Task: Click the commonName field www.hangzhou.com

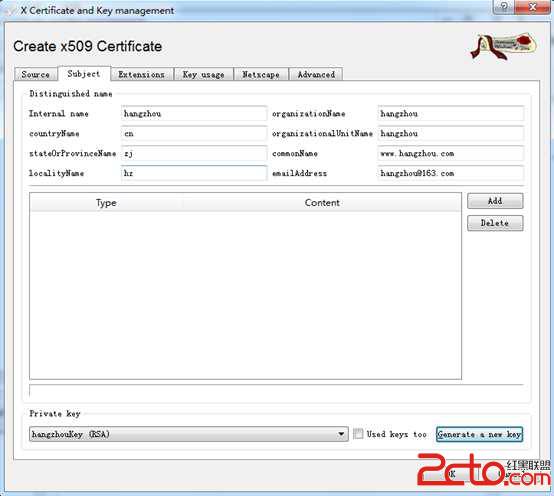Action: point(450,153)
